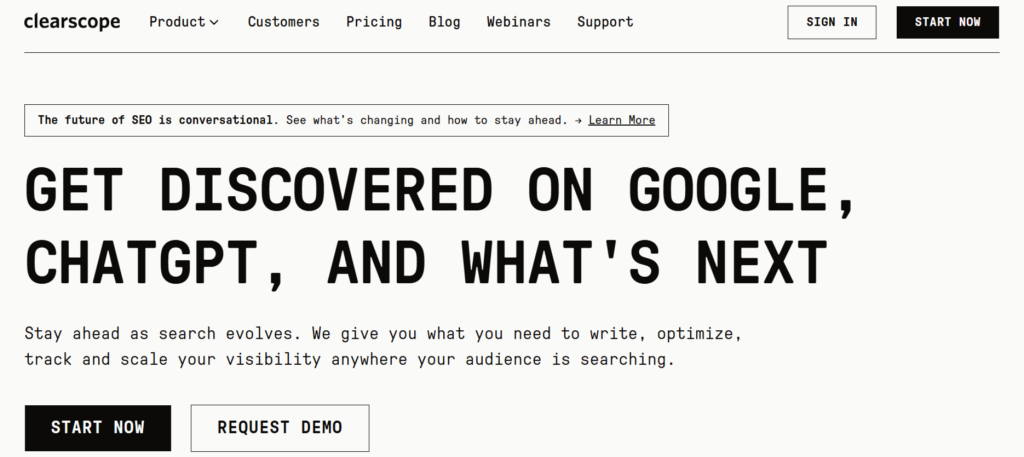Viewport: 1024px width, 457px height.
Task: Open the Product menu label
Action: click(x=177, y=21)
